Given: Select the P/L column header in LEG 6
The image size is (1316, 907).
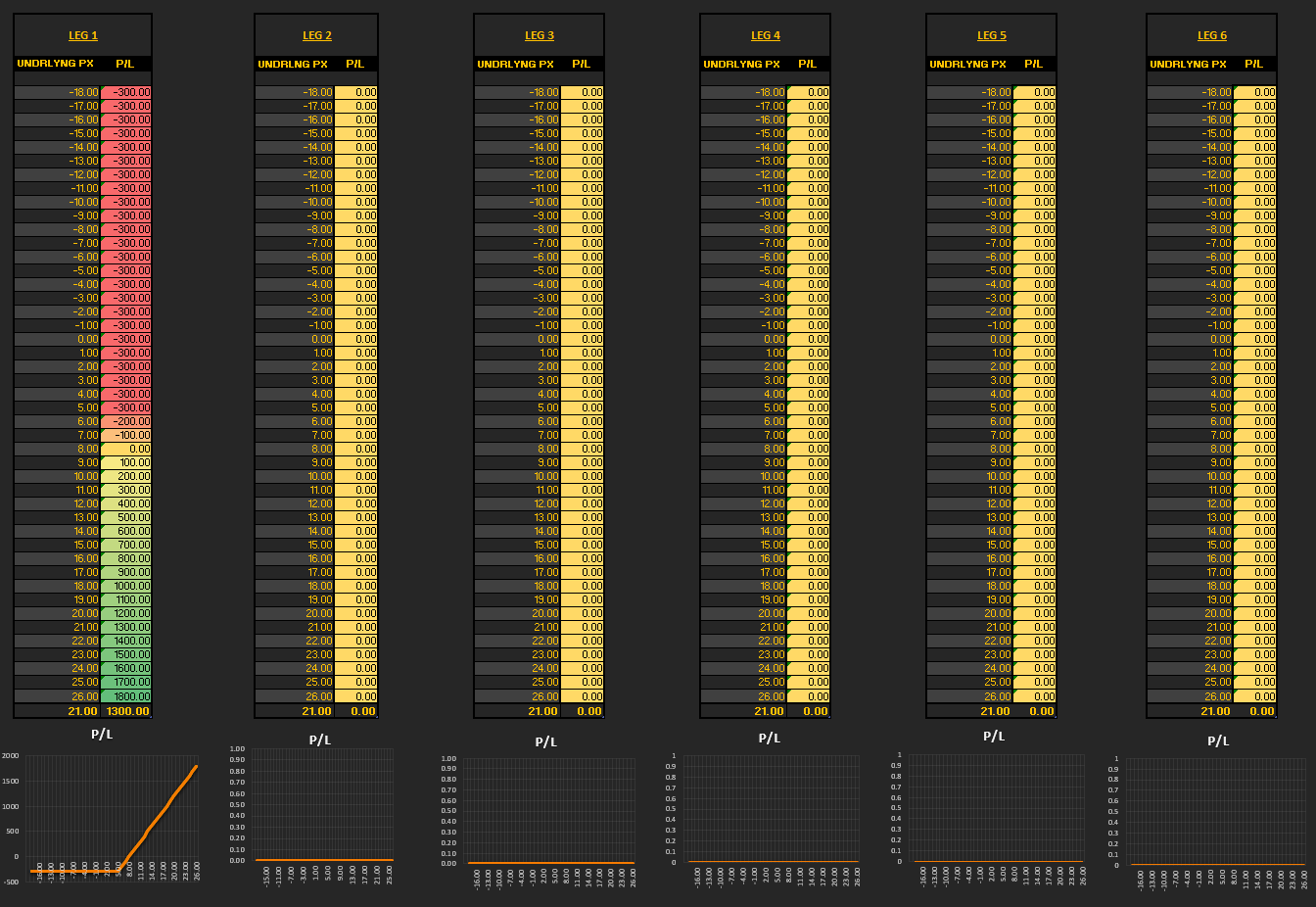Looking at the screenshot, I should click(x=1253, y=64).
